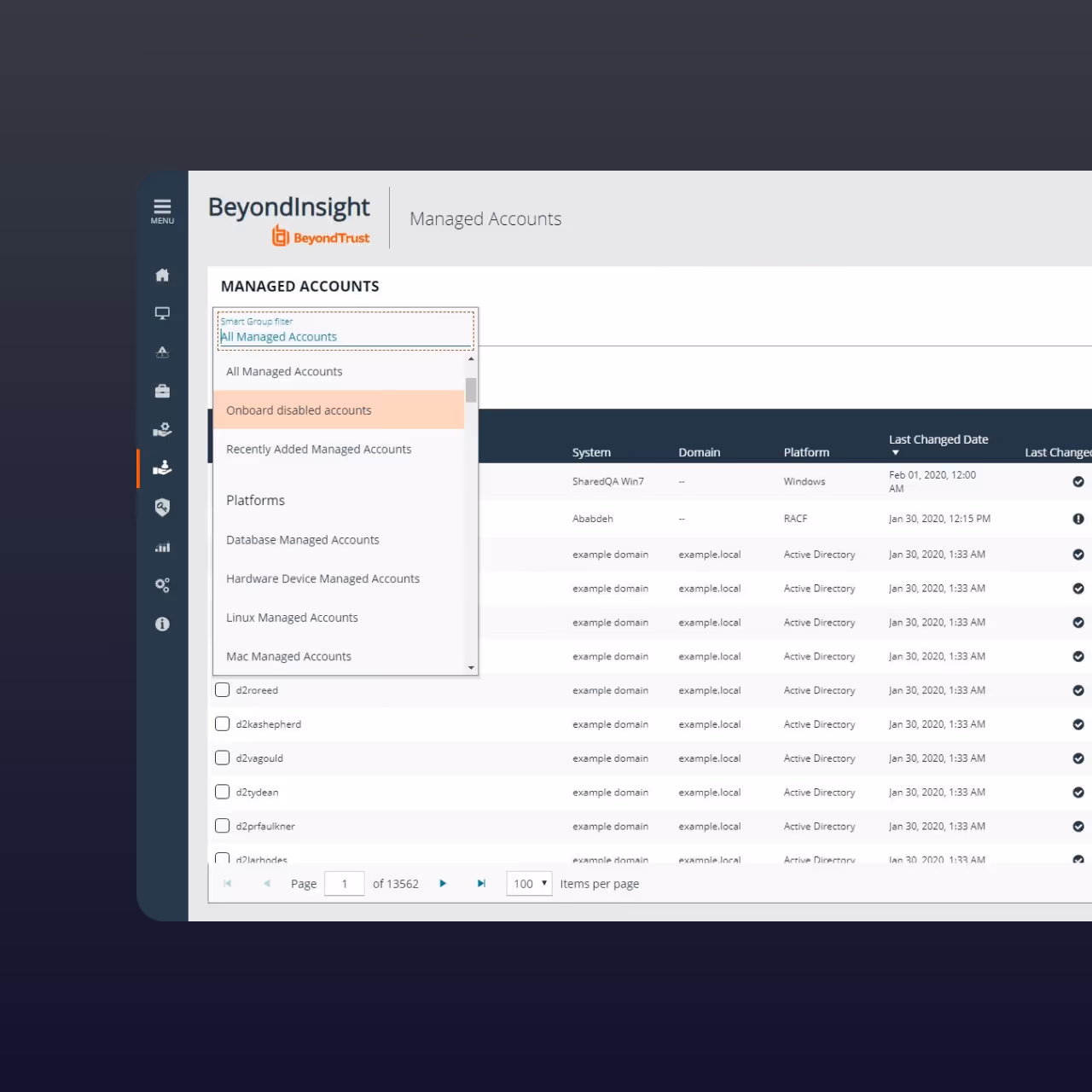Open the Configuration gears icon
This screenshot has width=1092, height=1092.
[162, 584]
